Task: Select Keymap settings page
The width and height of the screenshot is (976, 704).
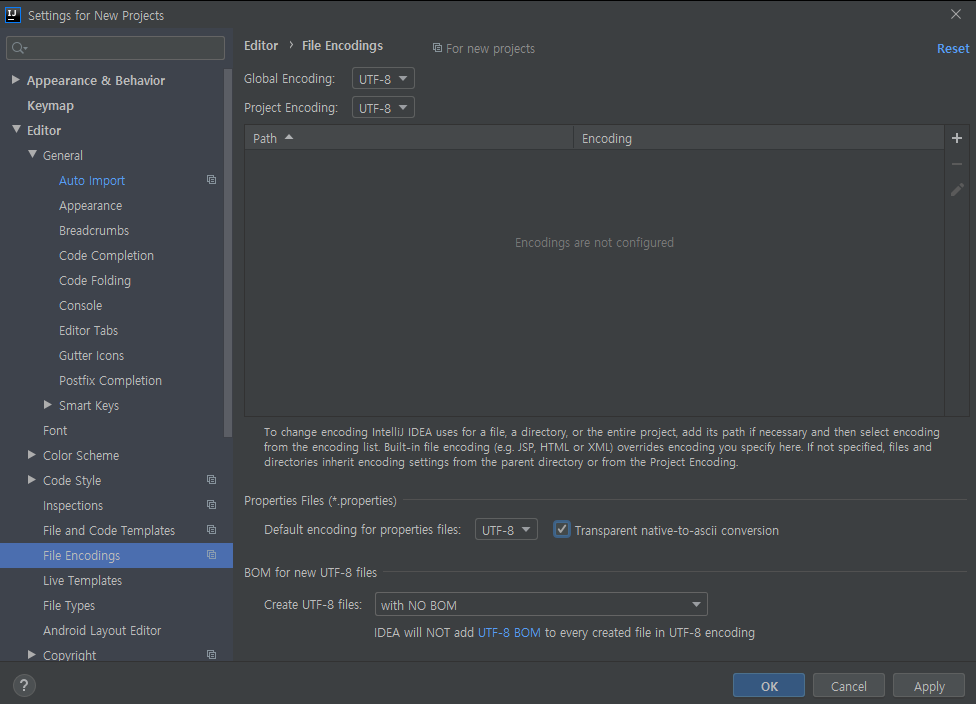Action: [50, 106]
